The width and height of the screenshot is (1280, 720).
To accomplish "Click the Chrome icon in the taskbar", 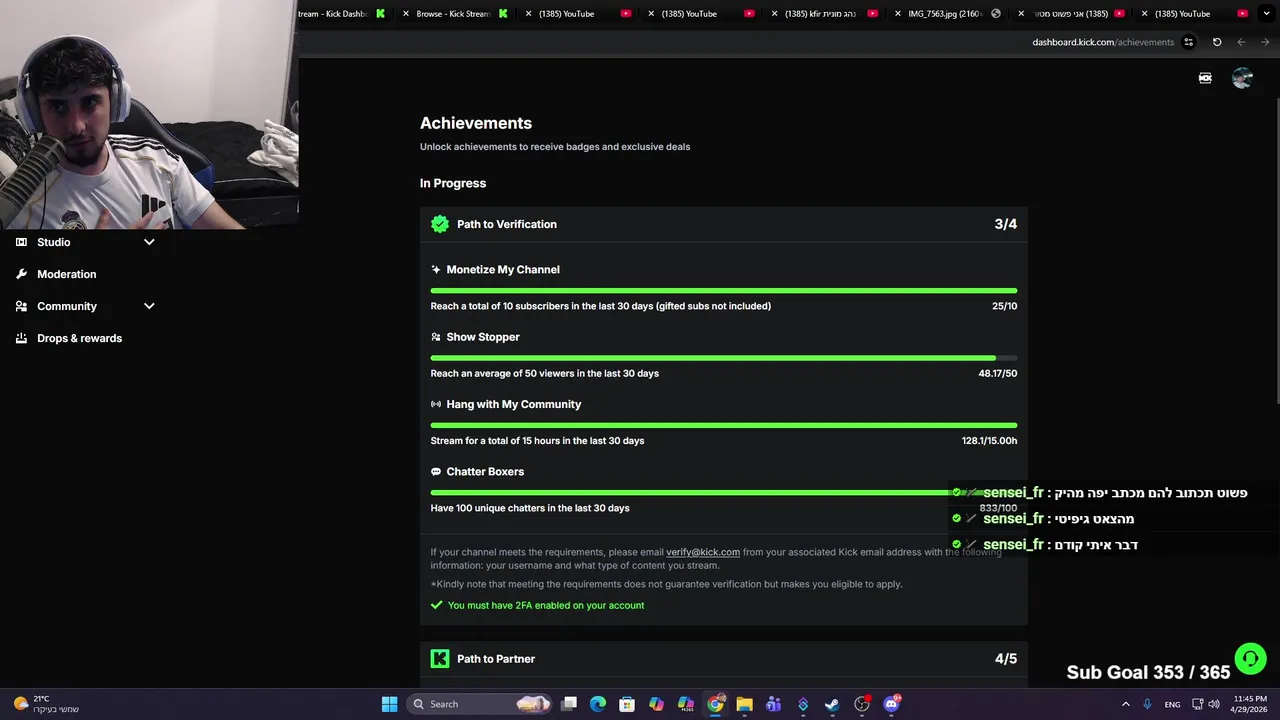I will point(715,704).
